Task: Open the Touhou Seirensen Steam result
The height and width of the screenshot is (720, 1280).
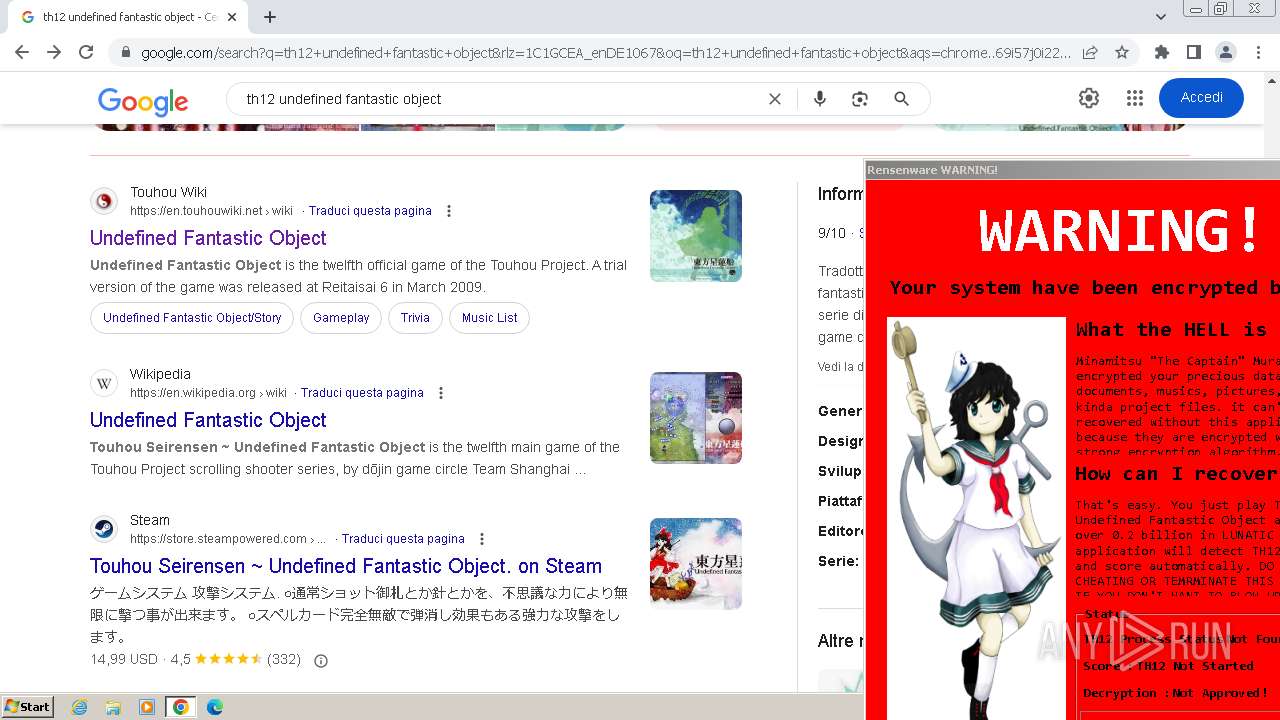Action: coord(346,566)
